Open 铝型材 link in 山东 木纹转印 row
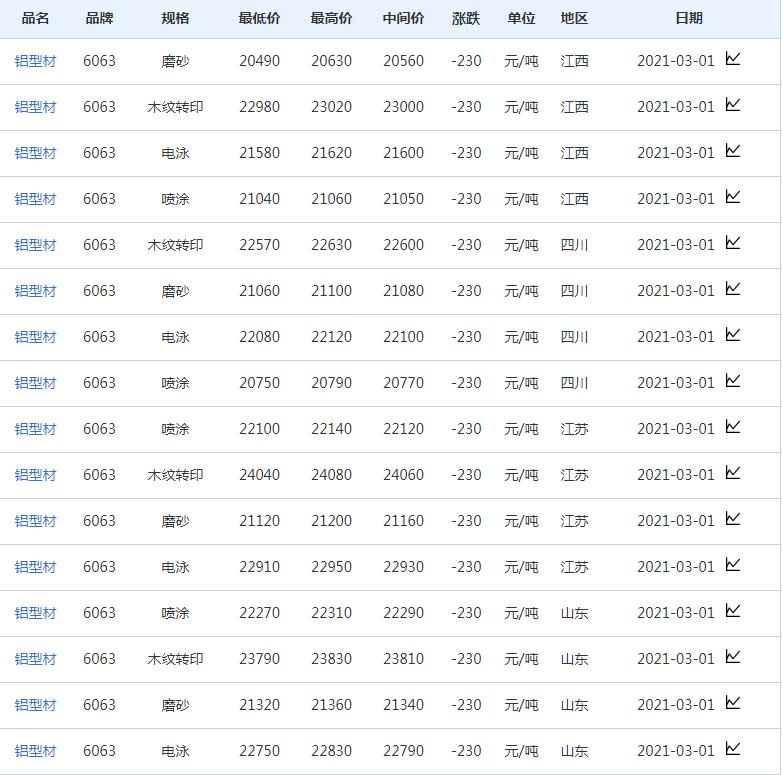783x775 pixels. (35, 659)
